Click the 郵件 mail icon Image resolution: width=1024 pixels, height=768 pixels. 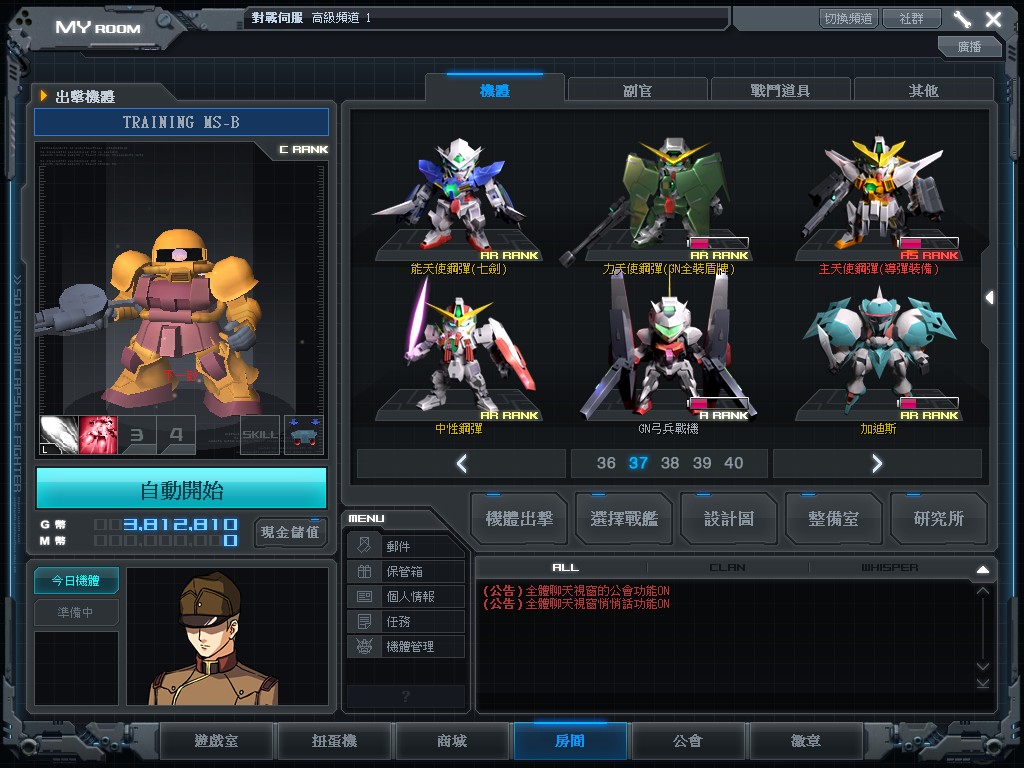364,545
